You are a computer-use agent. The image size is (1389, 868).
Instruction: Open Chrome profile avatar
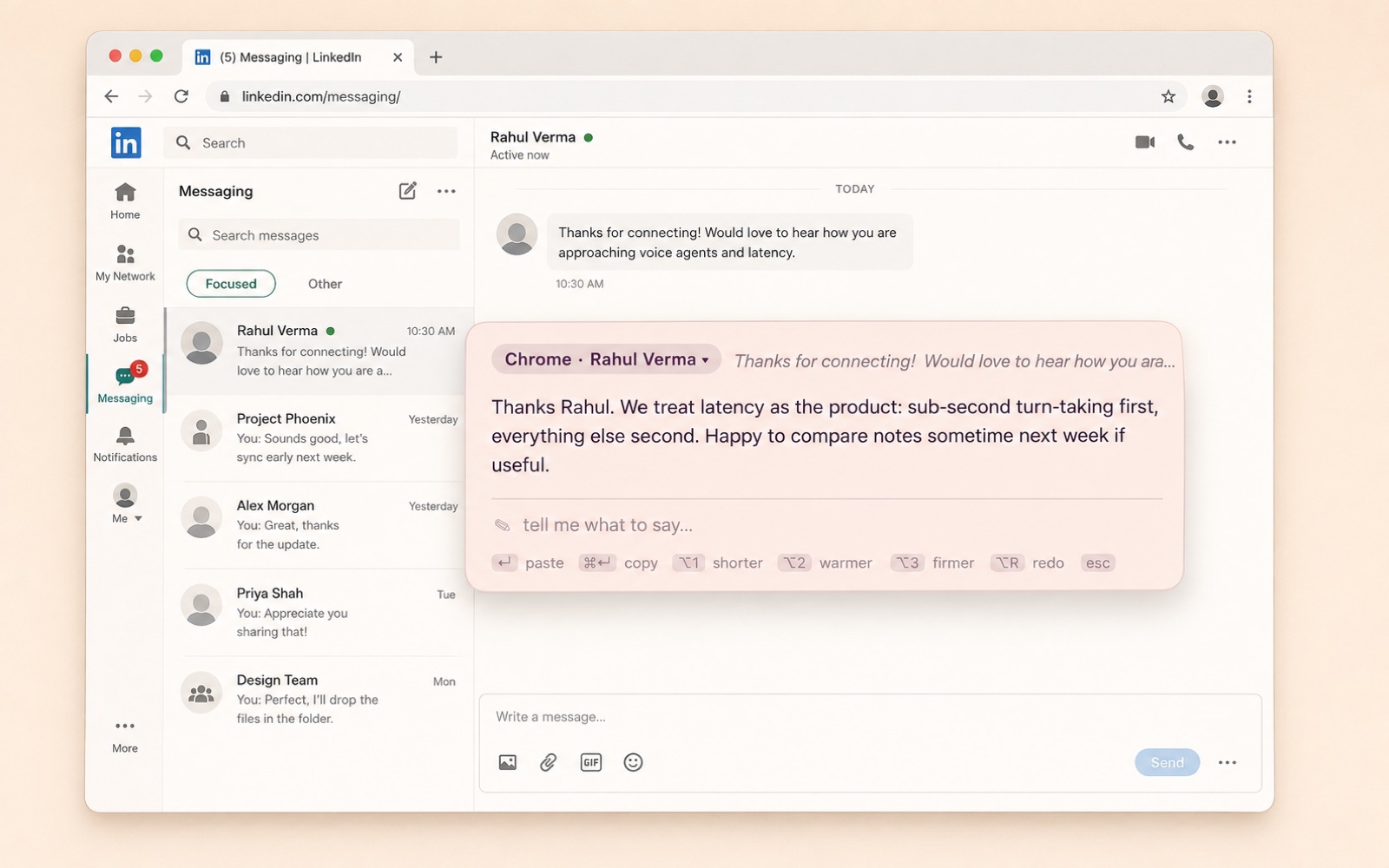1213,96
